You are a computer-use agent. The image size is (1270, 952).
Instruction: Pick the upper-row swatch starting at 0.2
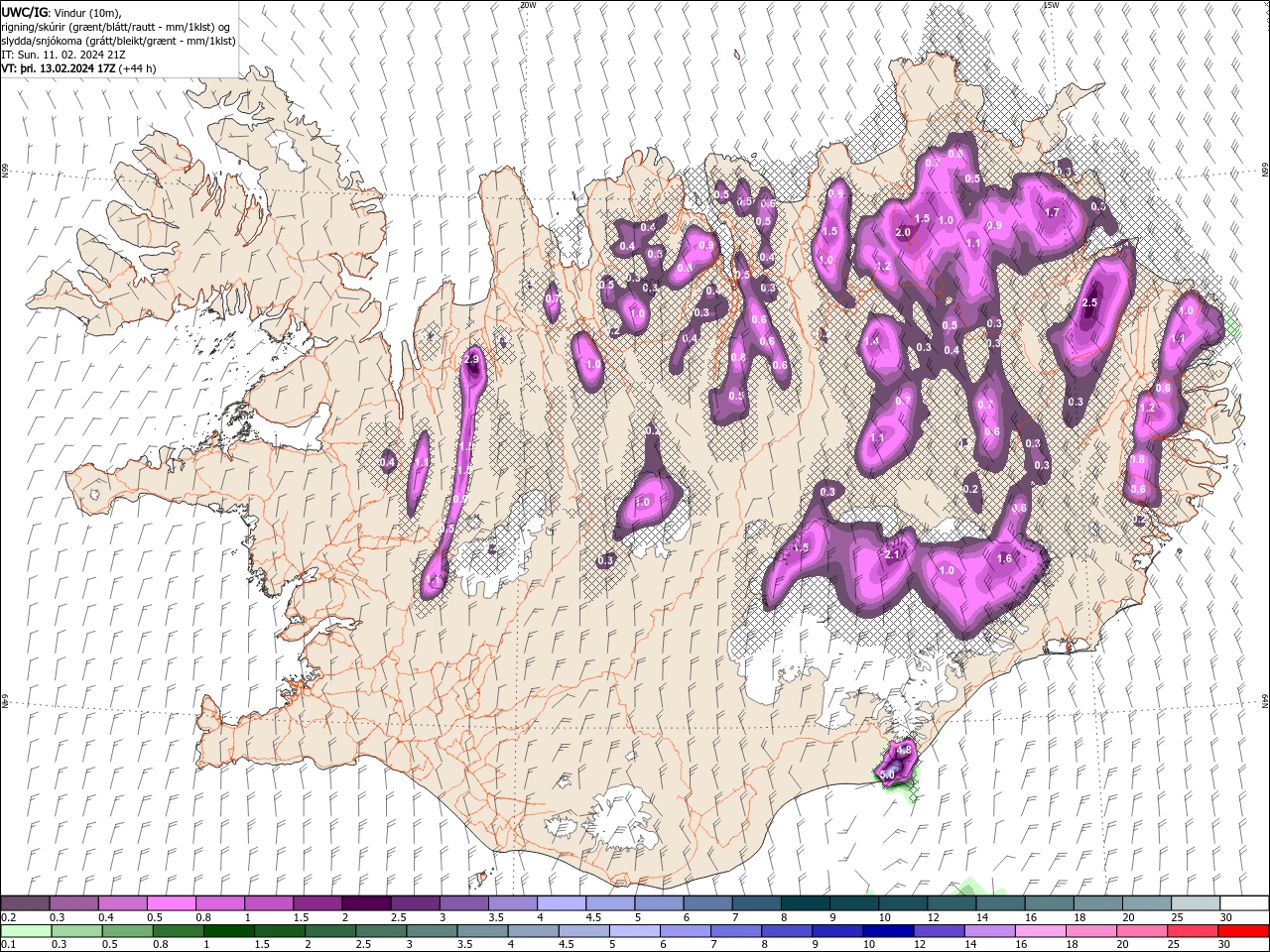(25, 903)
